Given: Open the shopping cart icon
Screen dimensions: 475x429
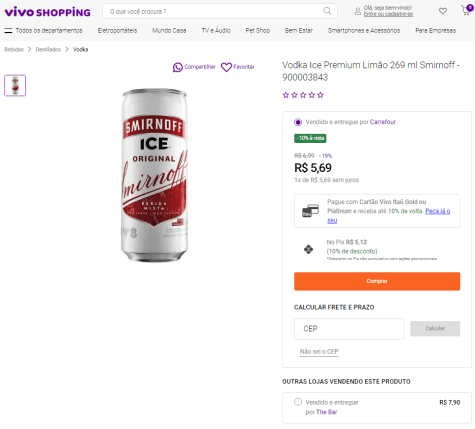Looking at the screenshot, I should (x=466, y=11).
